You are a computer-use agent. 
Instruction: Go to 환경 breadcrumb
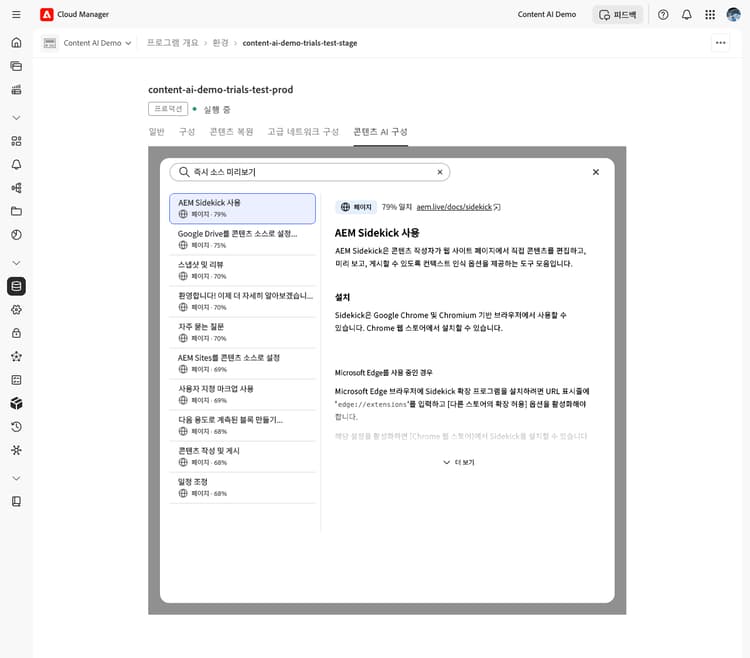pyautogui.click(x=220, y=43)
